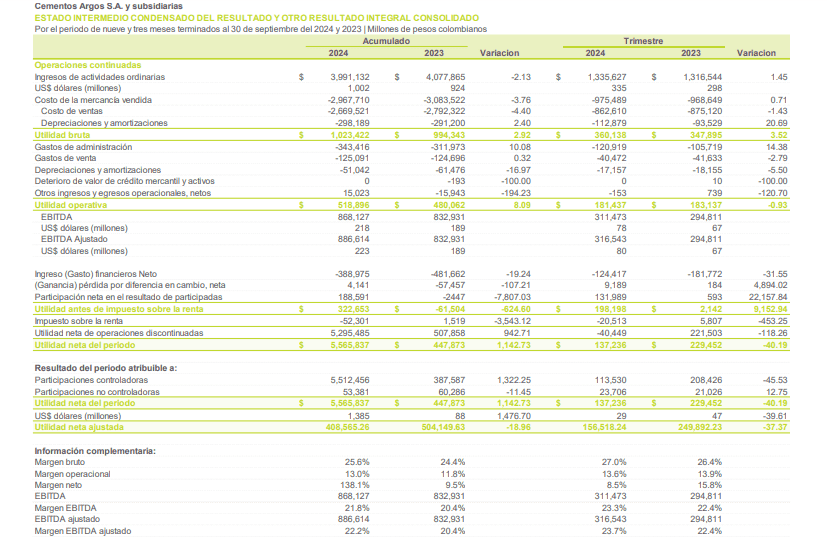Select the adjusted net value '504,149.63'
The height and width of the screenshot is (549, 827).
443,427
